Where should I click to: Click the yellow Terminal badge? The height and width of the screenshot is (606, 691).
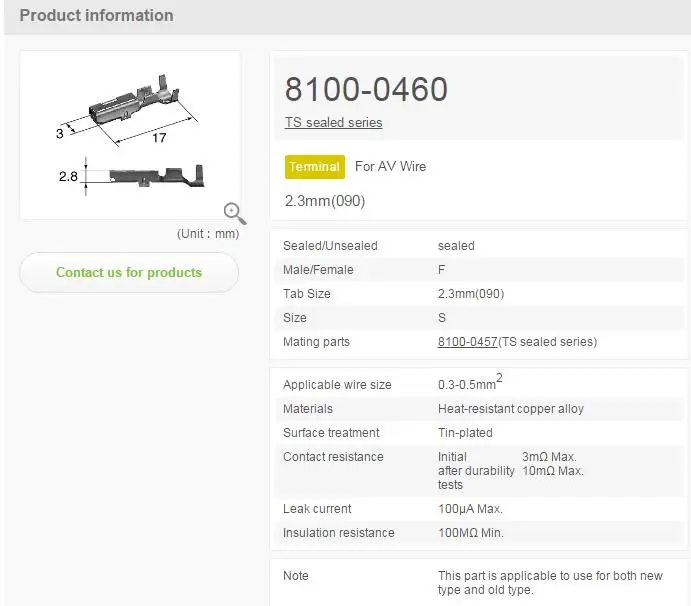tap(314, 167)
